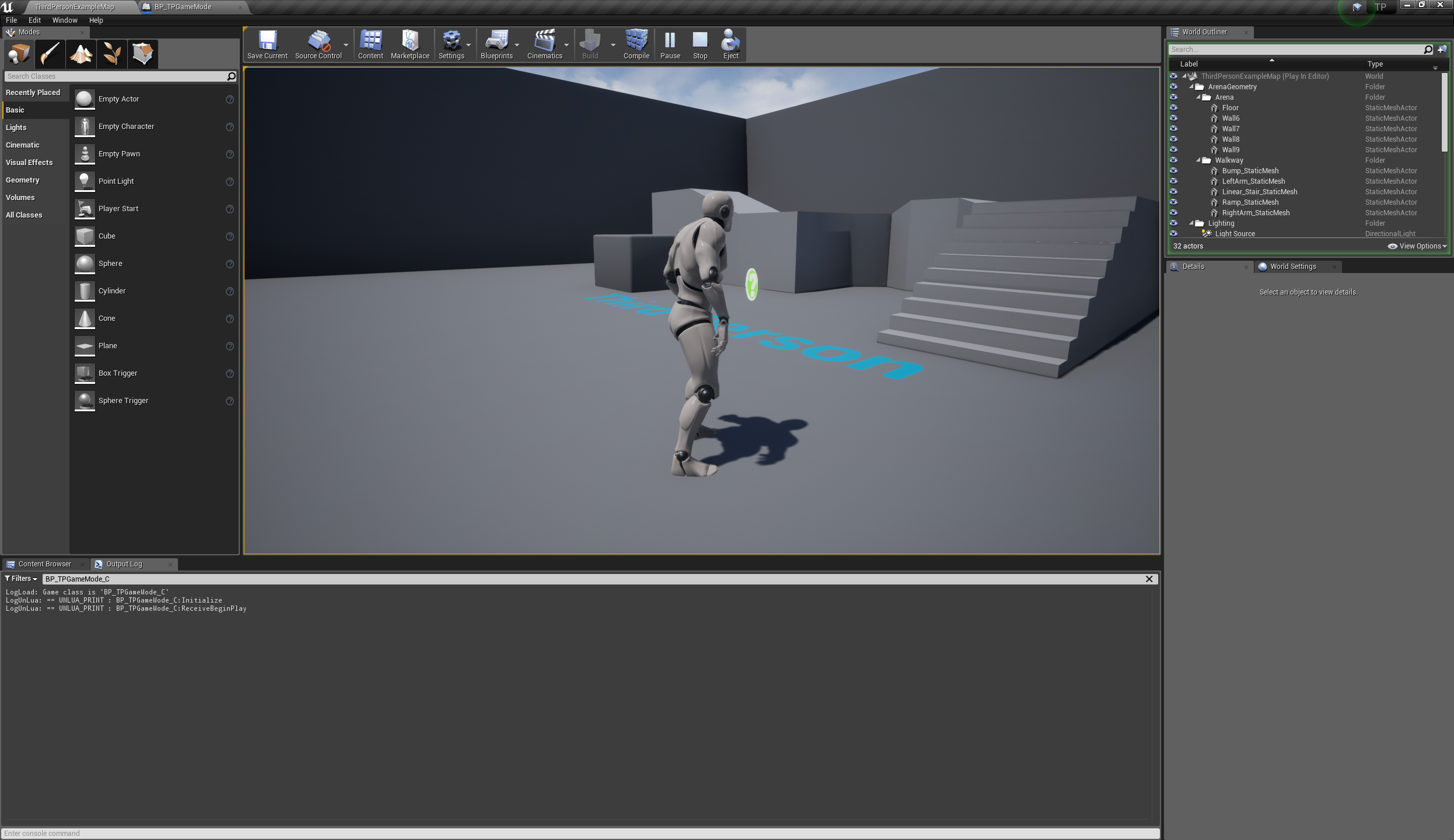Toggle visibility of Wall9

coord(1173,149)
